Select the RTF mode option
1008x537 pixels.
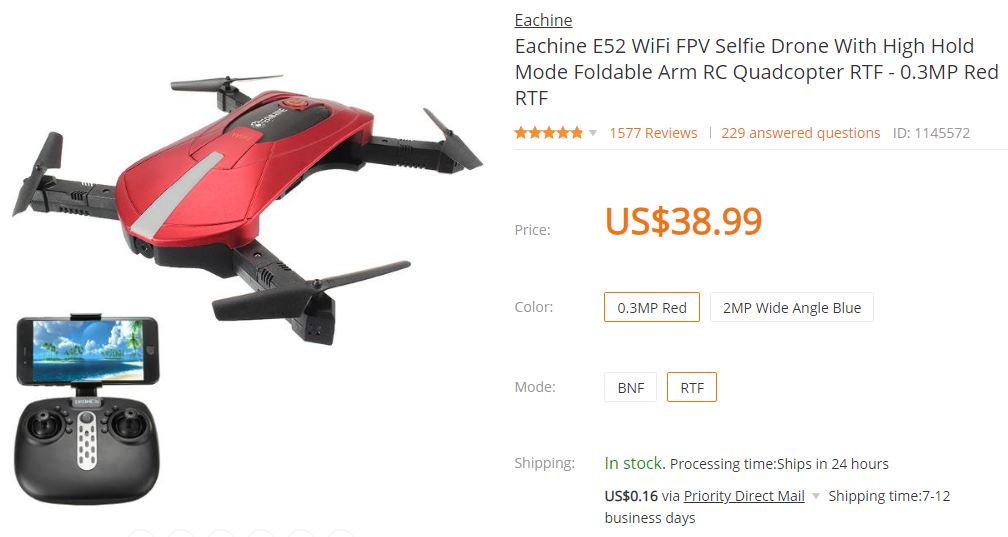click(x=692, y=387)
